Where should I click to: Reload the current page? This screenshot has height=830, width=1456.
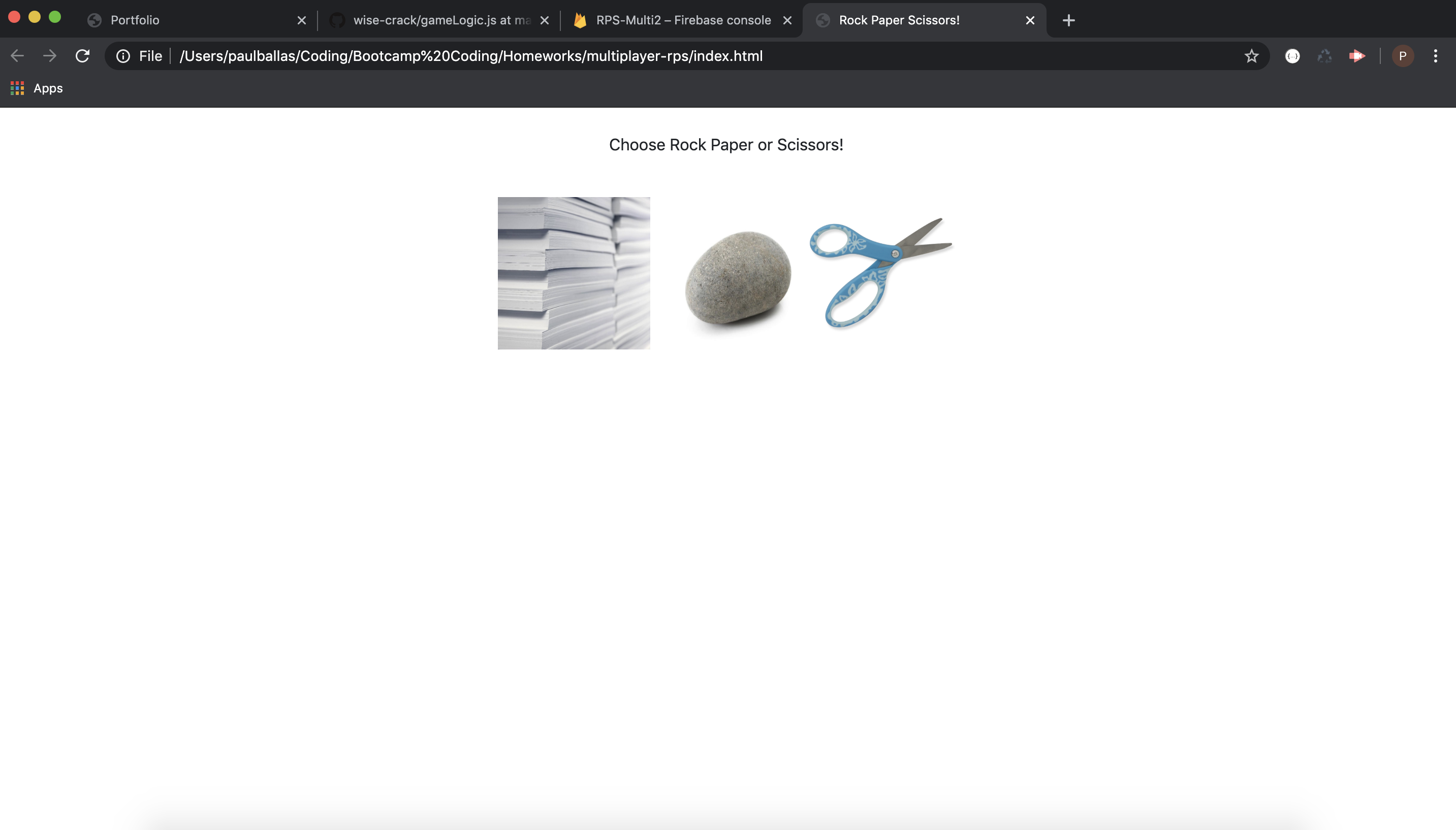[83, 56]
